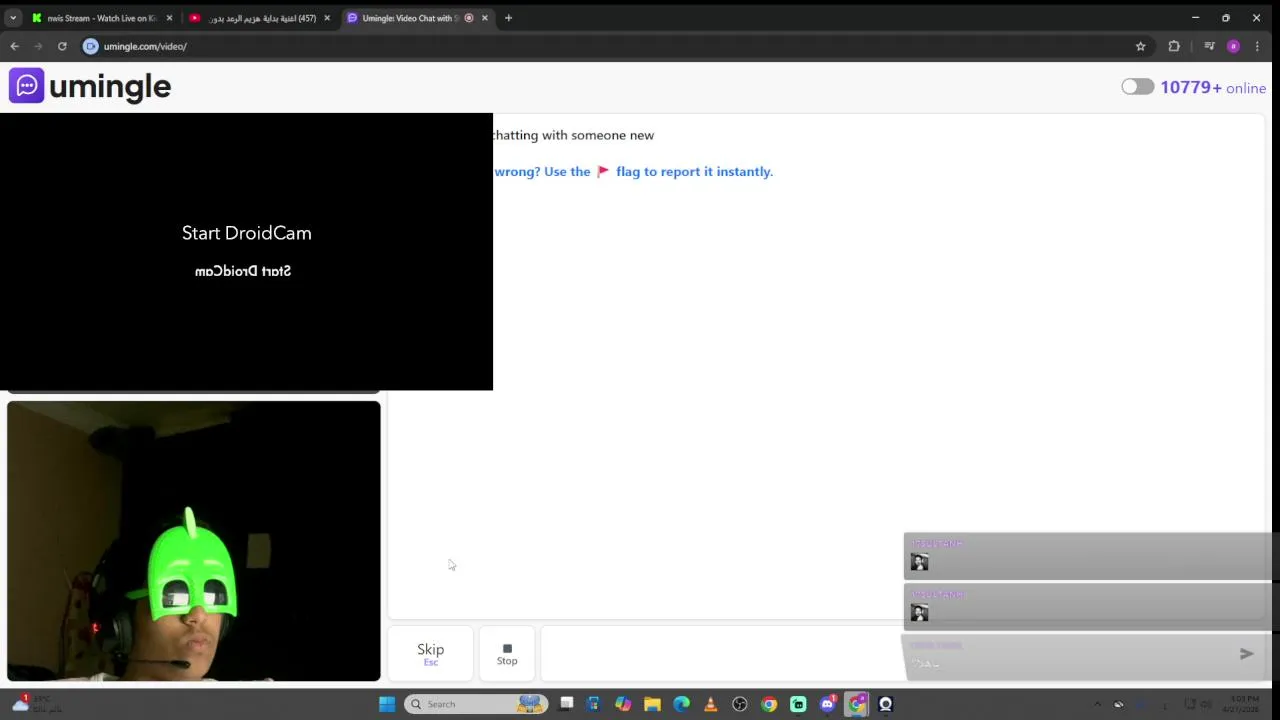Open the Chrome extensions puzzle icon
The width and height of the screenshot is (1280, 720).
tap(1174, 46)
